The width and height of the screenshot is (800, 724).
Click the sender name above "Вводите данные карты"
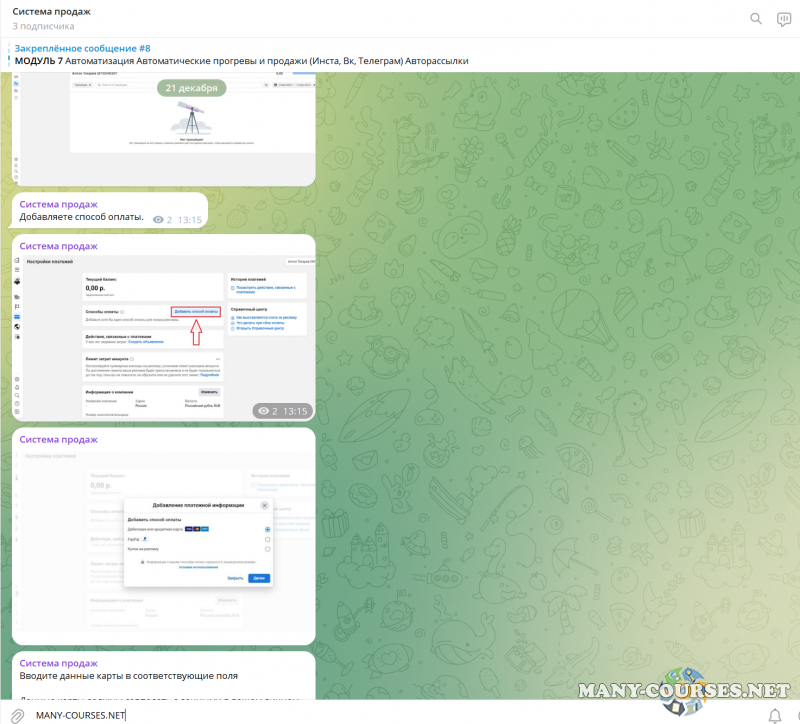[x=59, y=663]
